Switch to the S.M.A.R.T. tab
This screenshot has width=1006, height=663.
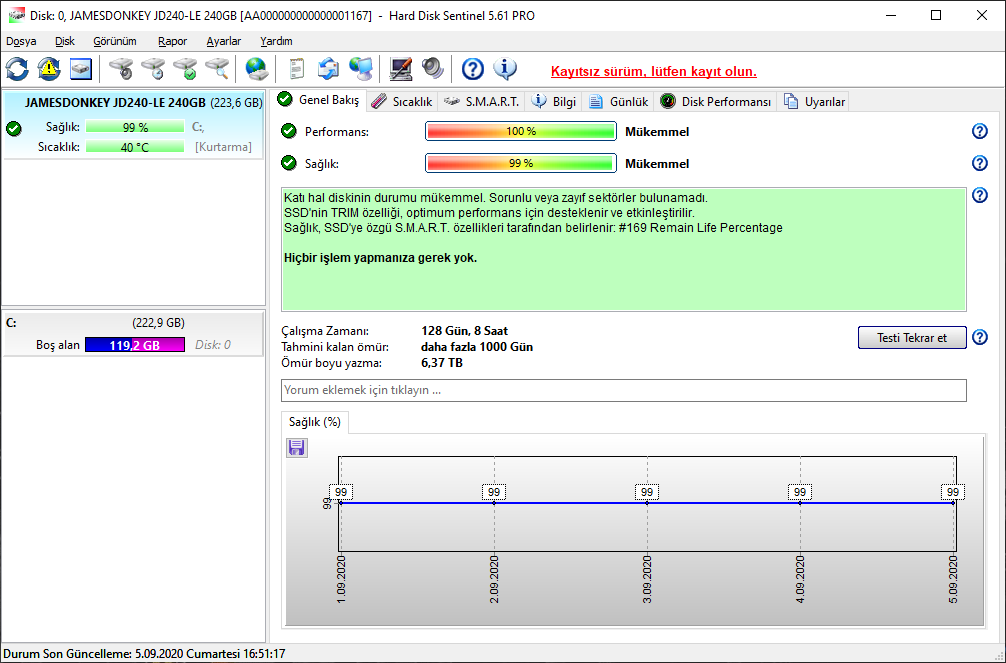click(481, 101)
